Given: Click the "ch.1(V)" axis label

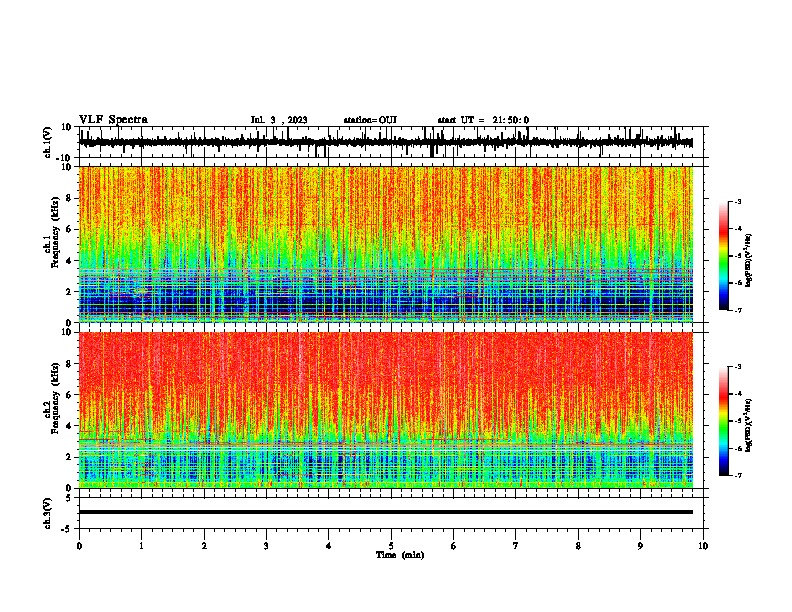Looking at the screenshot, I should (x=48, y=142).
